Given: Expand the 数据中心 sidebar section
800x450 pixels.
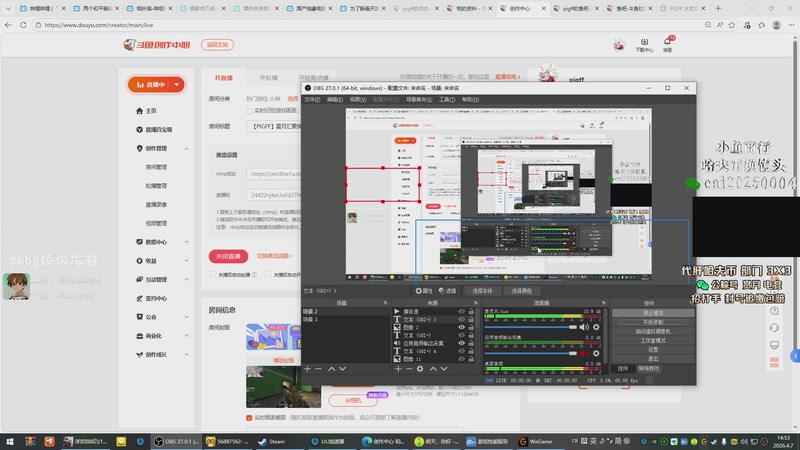Looking at the screenshot, I should pyautogui.click(x=186, y=242).
